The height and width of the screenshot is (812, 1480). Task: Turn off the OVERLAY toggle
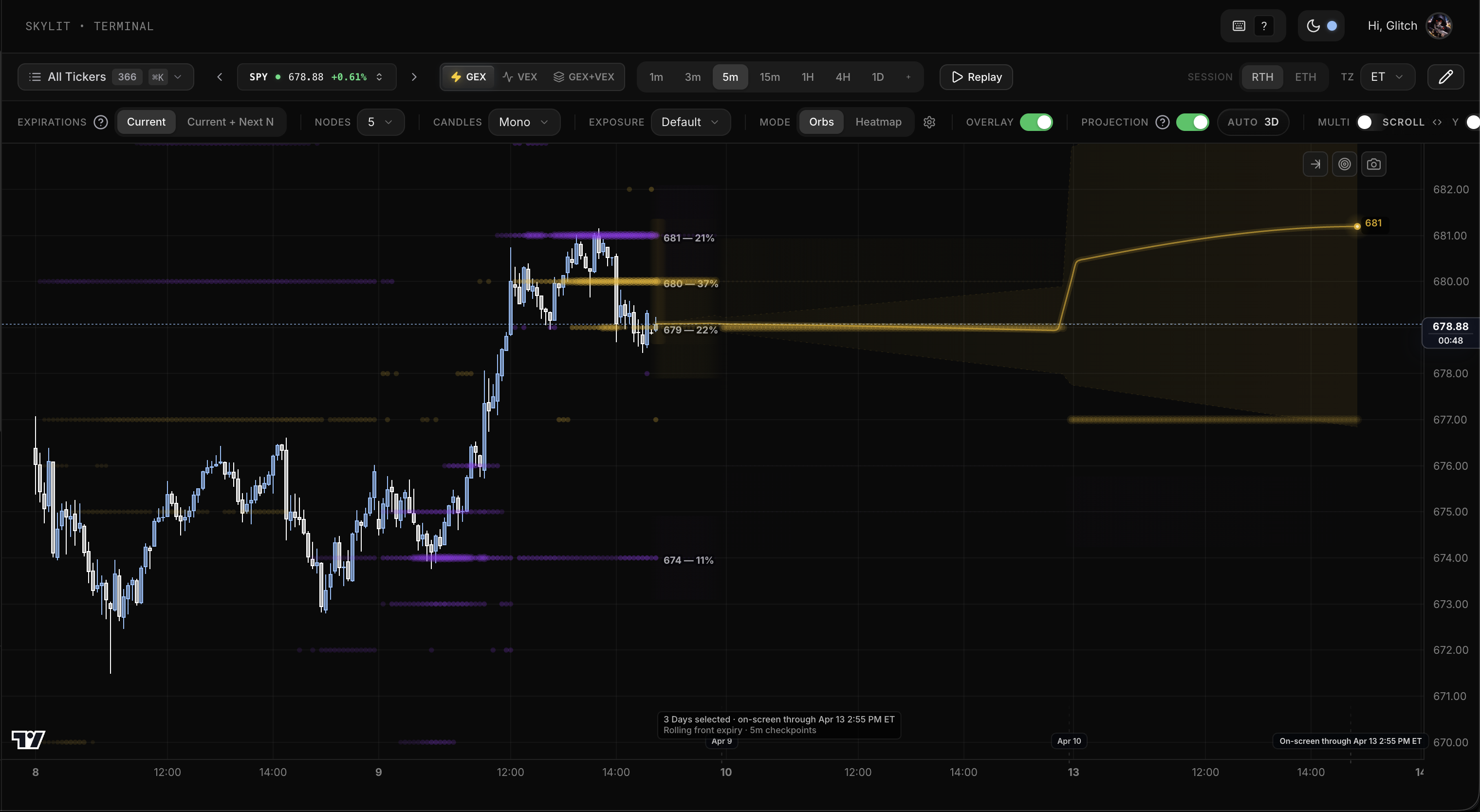click(x=1036, y=122)
